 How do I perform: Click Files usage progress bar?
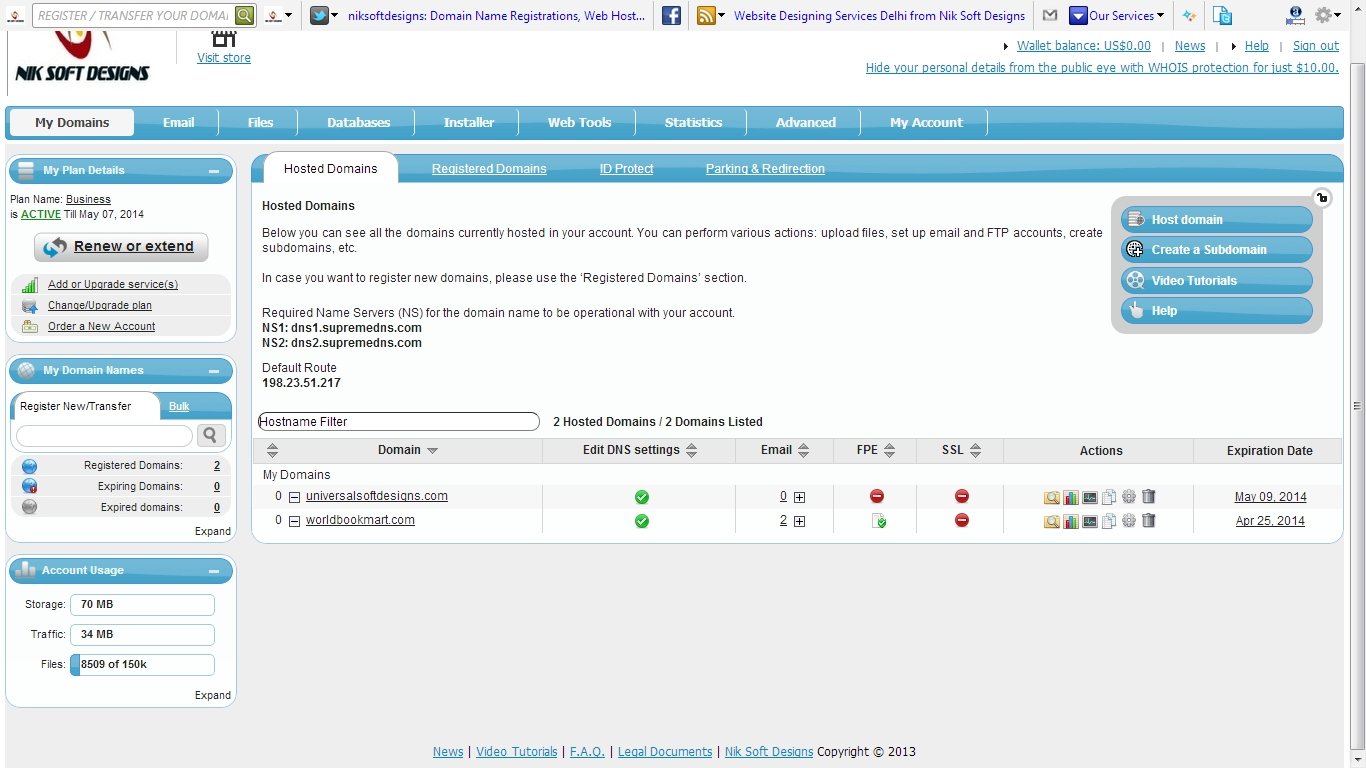pos(142,665)
